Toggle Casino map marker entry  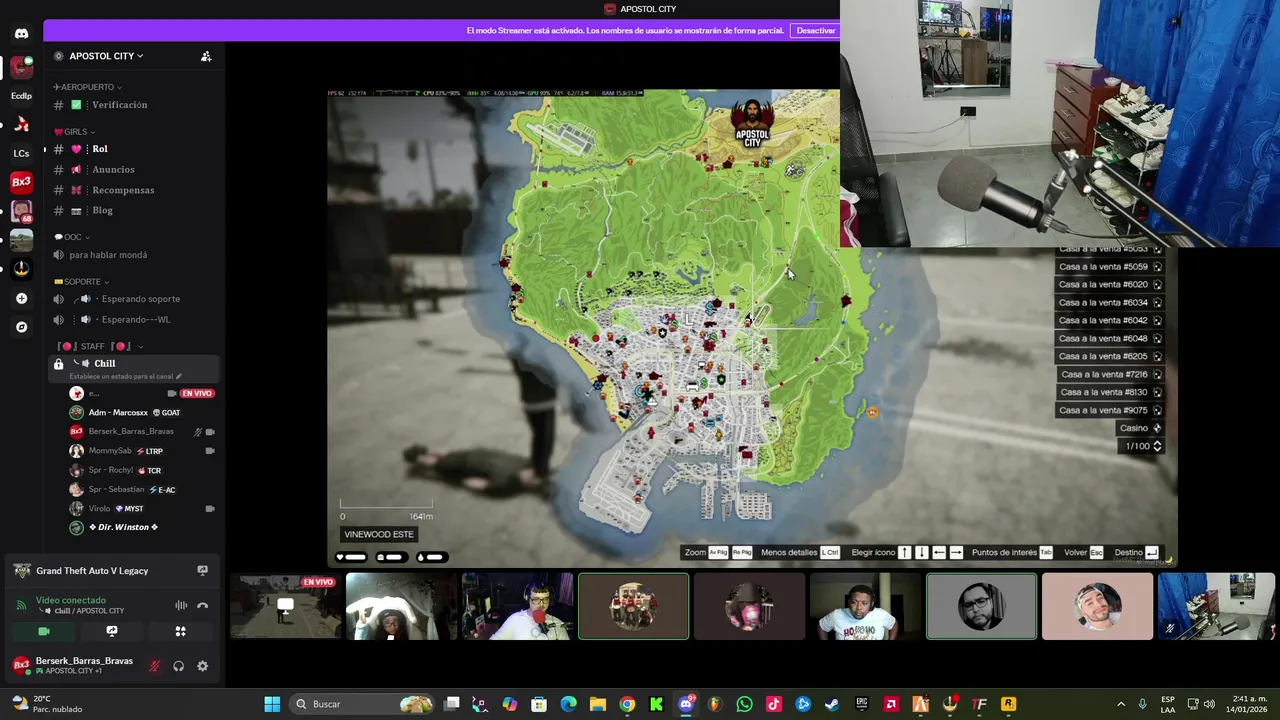[x=1140, y=428]
